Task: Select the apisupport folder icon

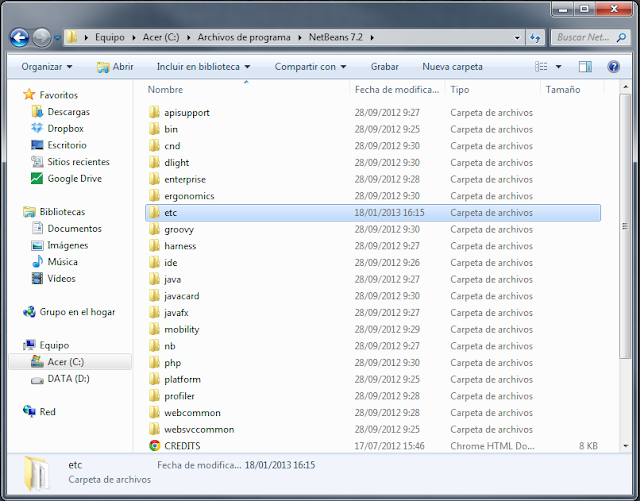Action: point(154,112)
